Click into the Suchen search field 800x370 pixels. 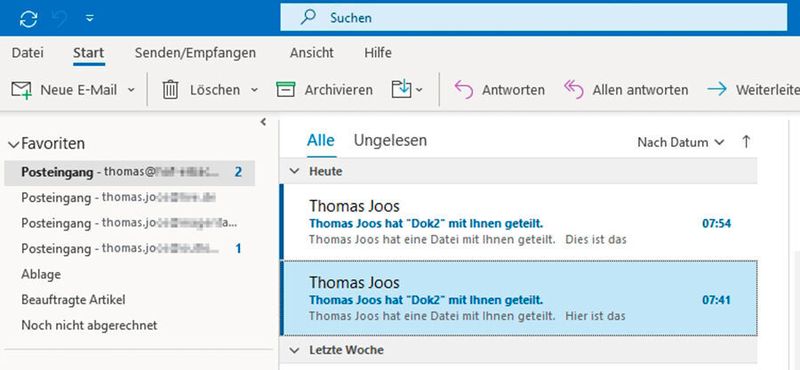(x=533, y=18)
